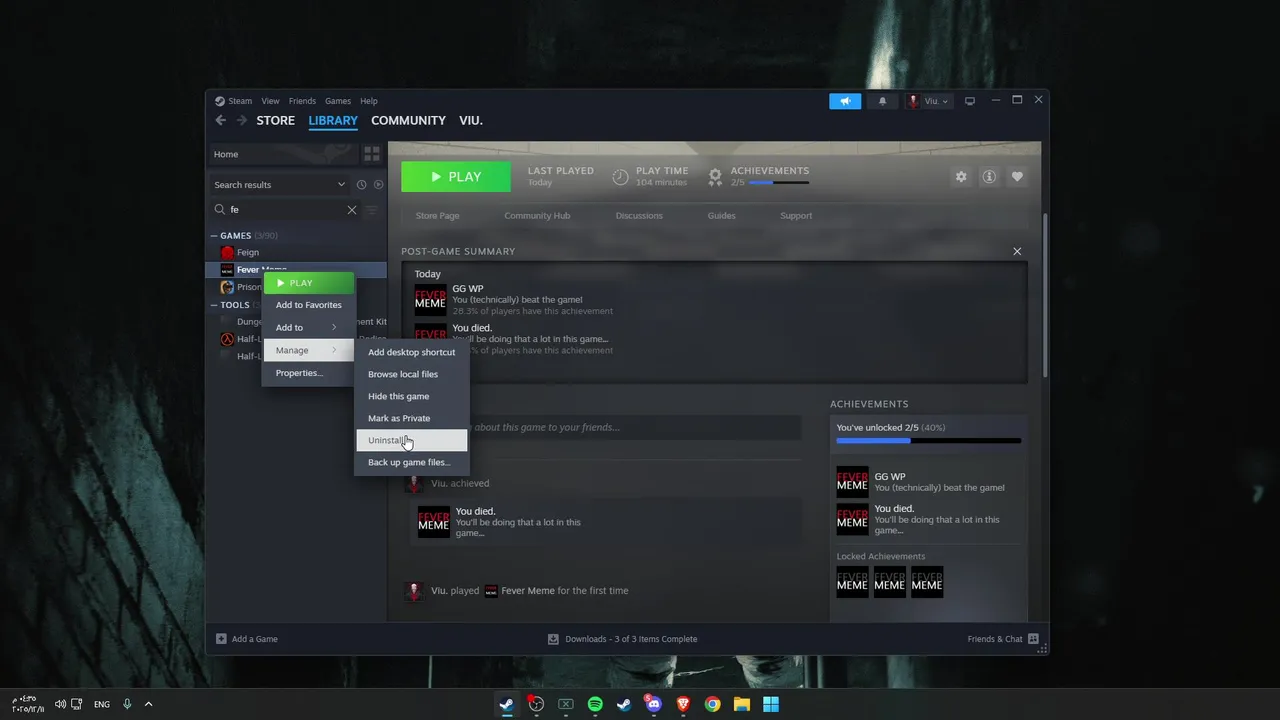The image size is (1280, 720).
Task: Switch library to grid collections view
Action: [x=372, y=154]
